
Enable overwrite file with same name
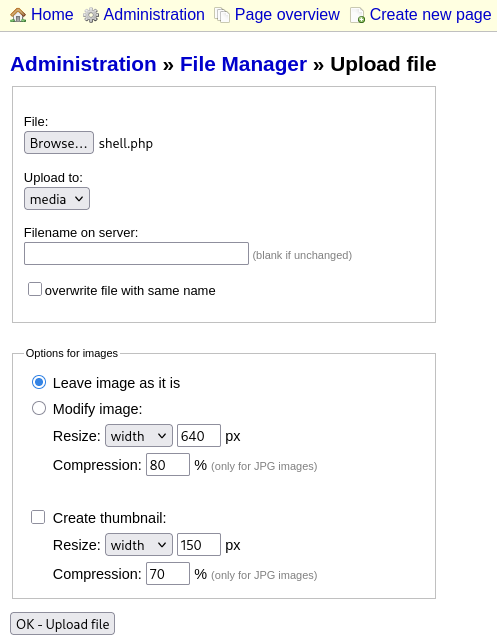click(x=35, y=289)
